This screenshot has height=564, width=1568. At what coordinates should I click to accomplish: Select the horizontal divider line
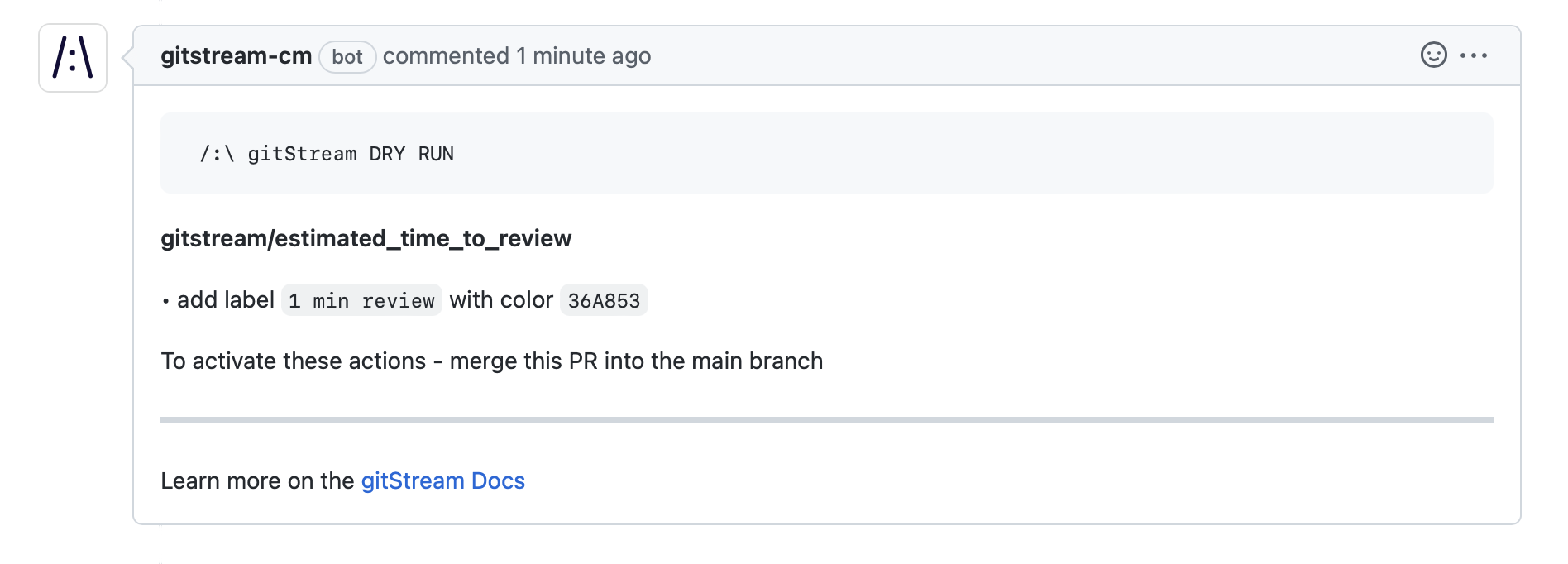[826, 419]
